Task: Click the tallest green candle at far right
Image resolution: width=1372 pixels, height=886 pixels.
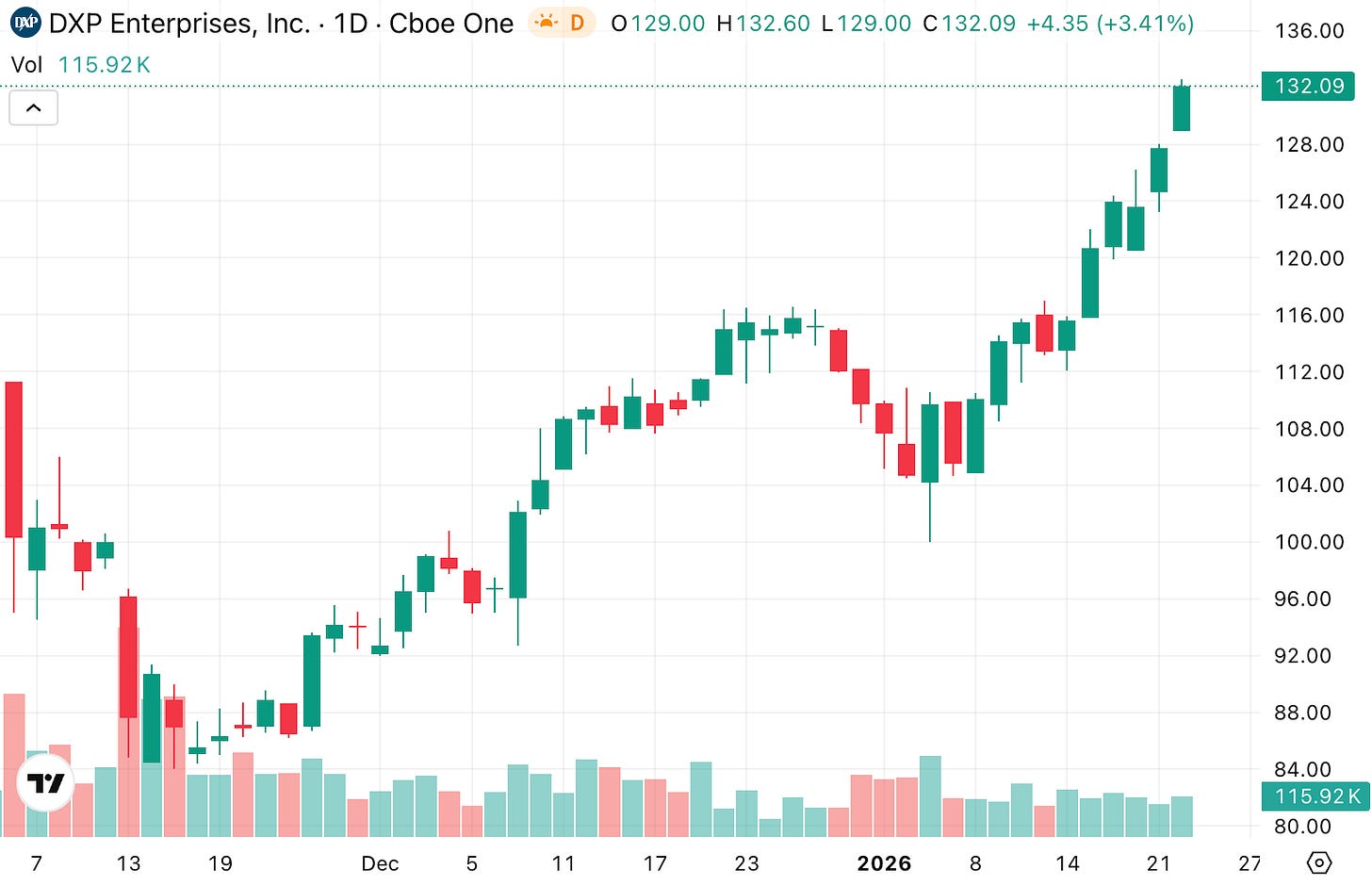Action: 1181,108
